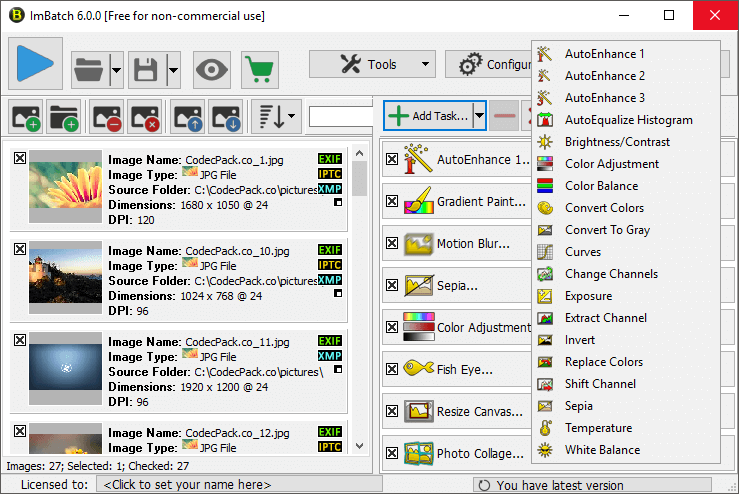Disable the Fish Eye task checkbox
The width and height of the screenshot is (739, 494).
coord(392,370)
